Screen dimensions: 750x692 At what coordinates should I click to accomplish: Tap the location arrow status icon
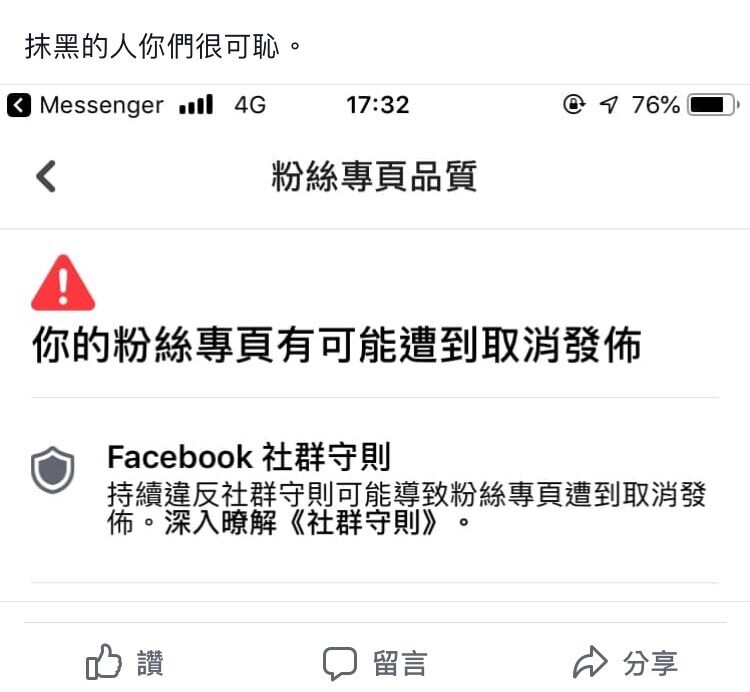[x=608, y=104]
